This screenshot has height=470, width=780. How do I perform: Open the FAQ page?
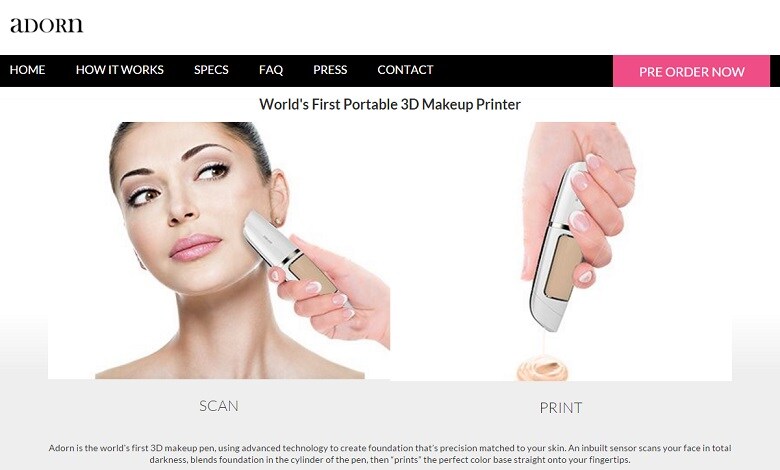point(271,70)
